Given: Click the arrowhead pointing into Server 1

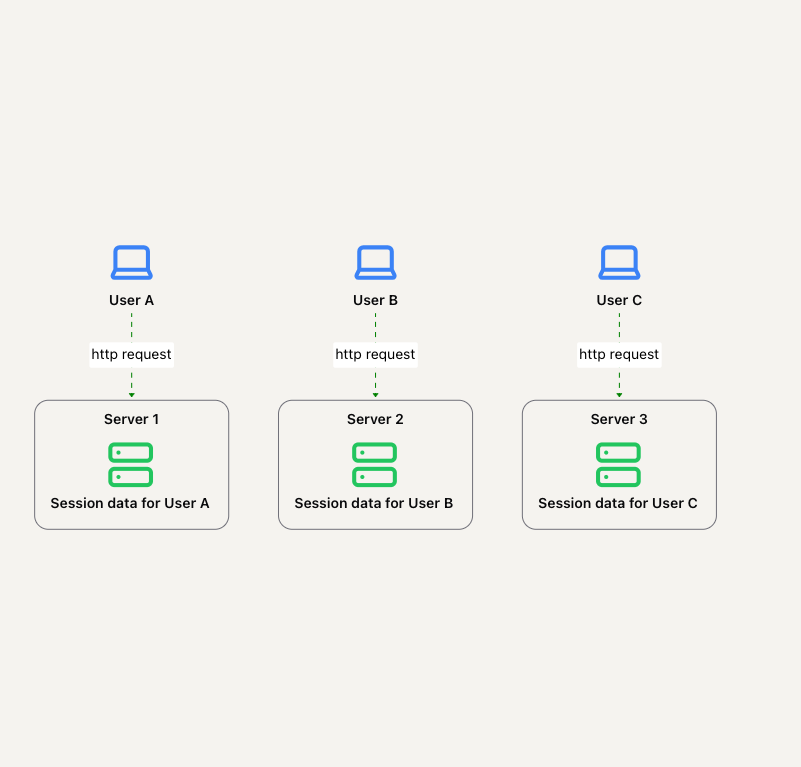Looking at the screenshot, I should pyautogui.click(x=131, y=394).
